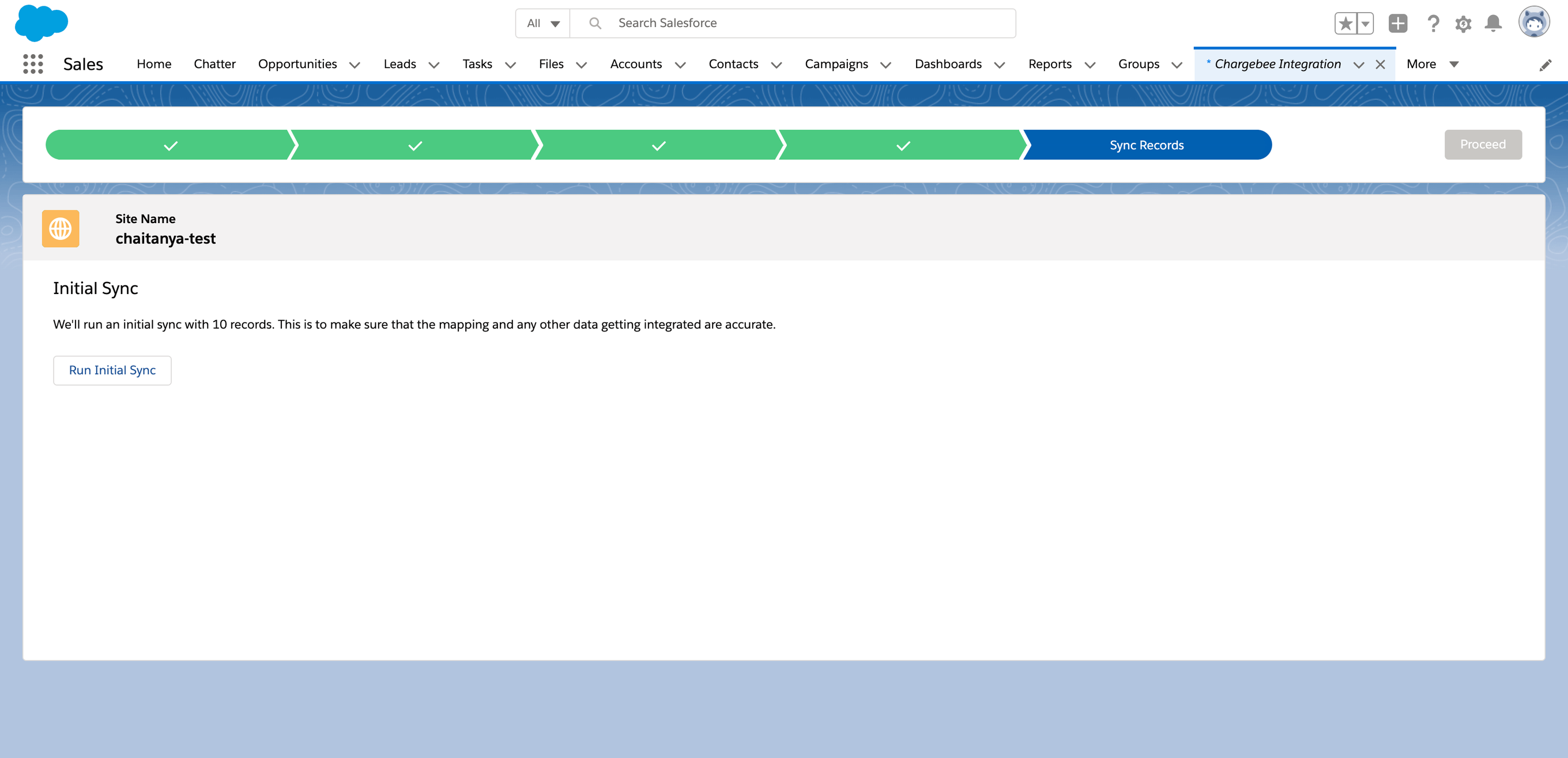Open the Notifications bell
The width and height of the screenshot is (1568, 758).
click(1492, 24)
